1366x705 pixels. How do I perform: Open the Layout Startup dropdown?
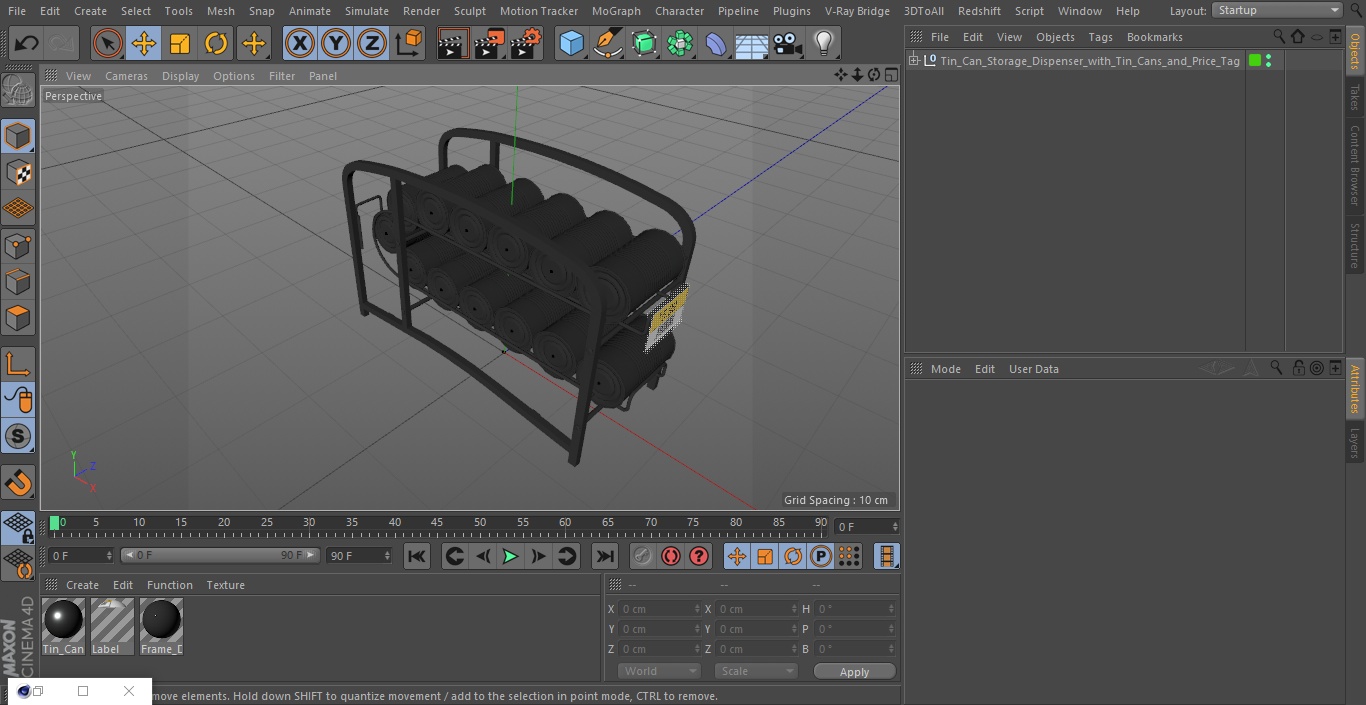click(x=1277, y=10)
